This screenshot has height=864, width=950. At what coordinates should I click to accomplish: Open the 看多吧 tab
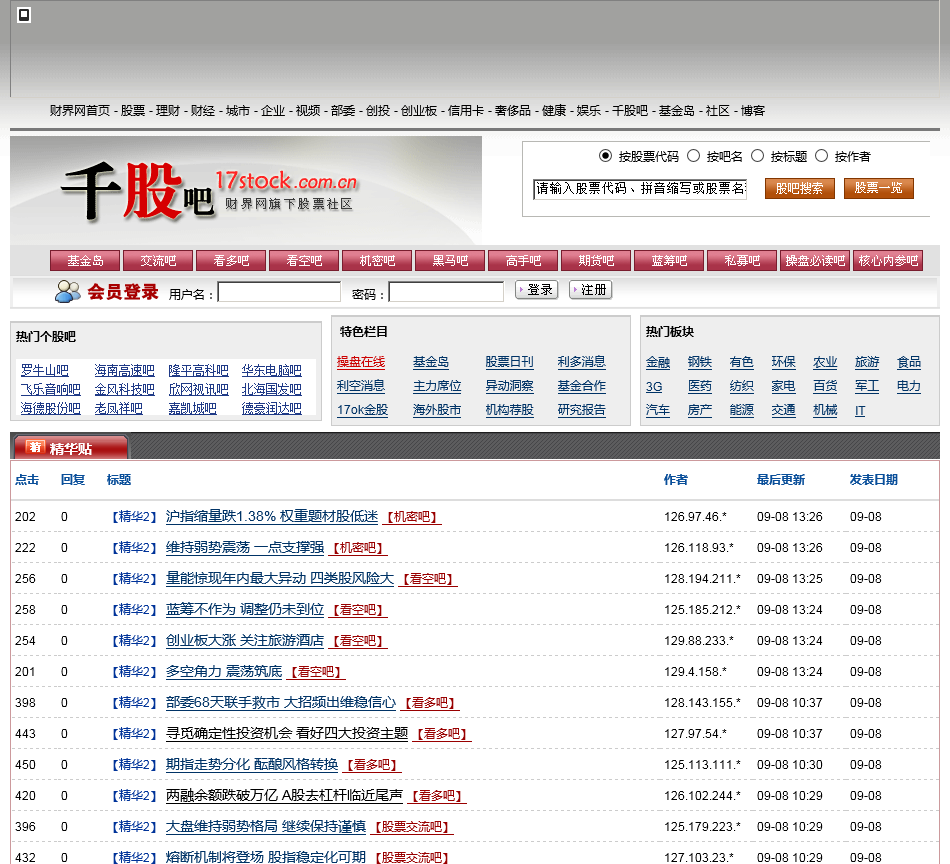pos(231,261)
